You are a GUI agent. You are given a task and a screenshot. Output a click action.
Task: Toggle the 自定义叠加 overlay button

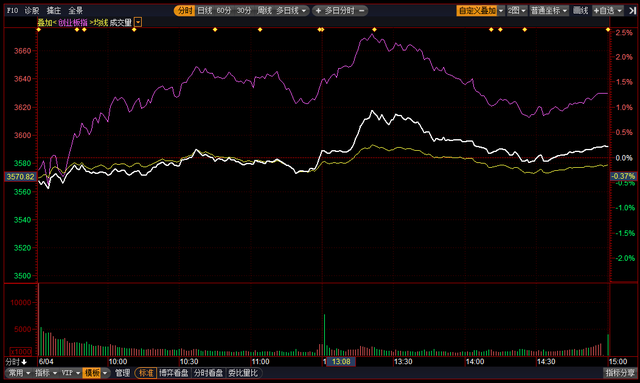(x=477, y=11)
